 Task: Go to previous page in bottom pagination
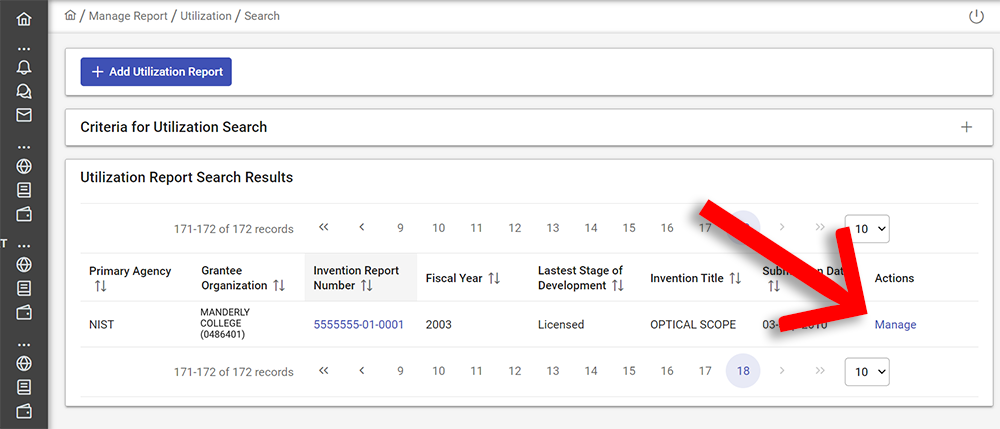point(362,371)
